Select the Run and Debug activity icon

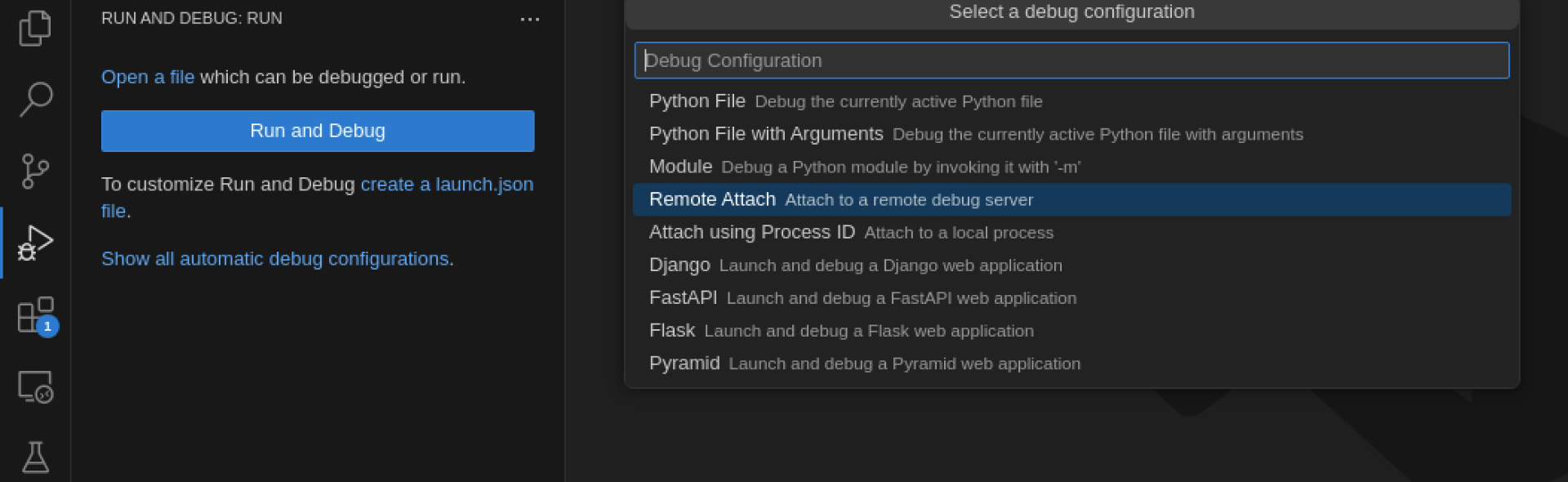coord(35,243)
